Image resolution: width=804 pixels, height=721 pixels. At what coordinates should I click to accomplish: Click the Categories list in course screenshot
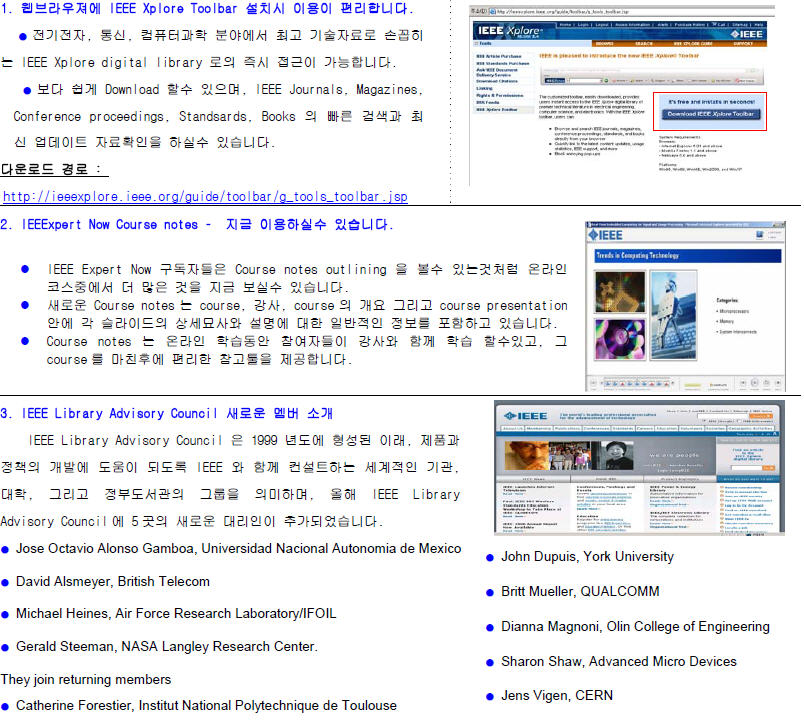pos(736,316)
